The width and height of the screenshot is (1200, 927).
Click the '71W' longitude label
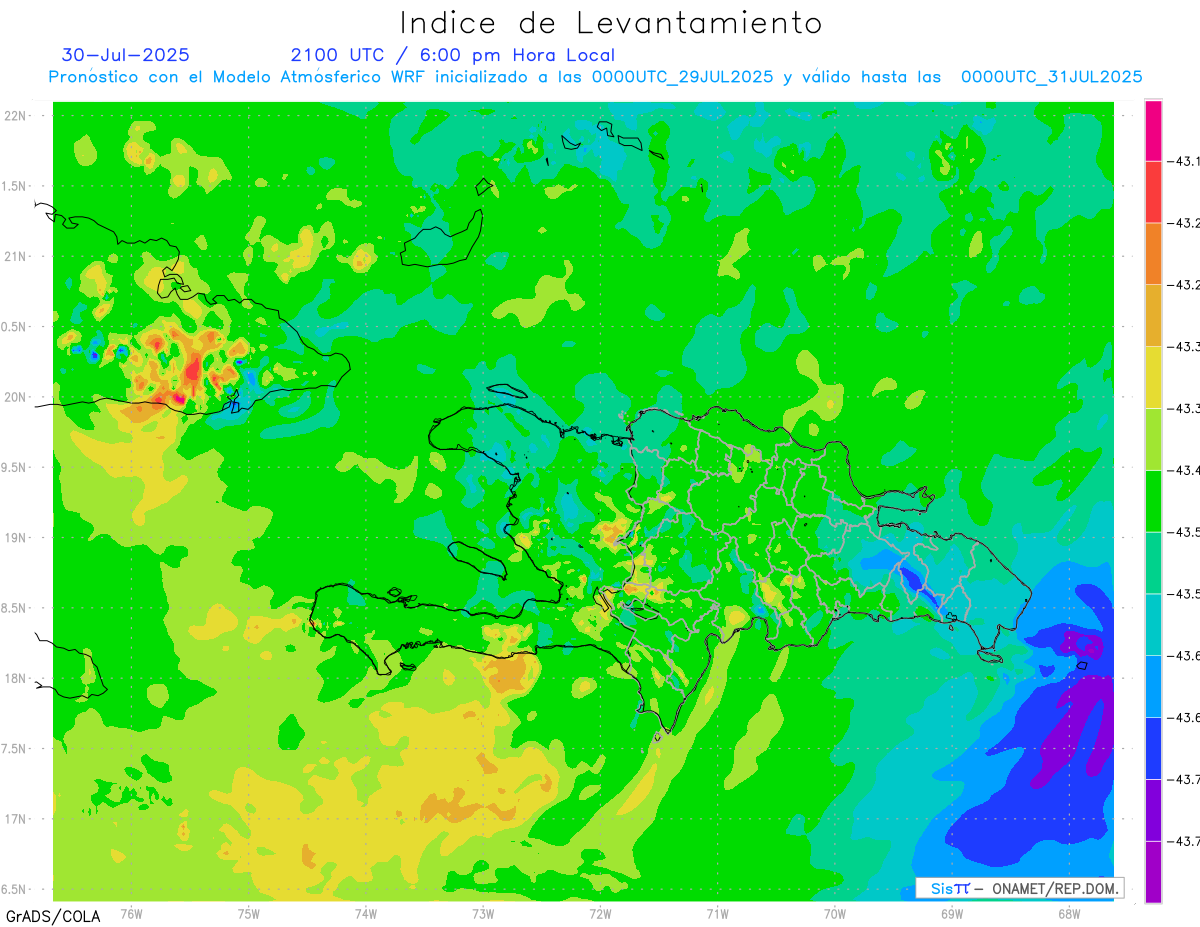[717, 913]
